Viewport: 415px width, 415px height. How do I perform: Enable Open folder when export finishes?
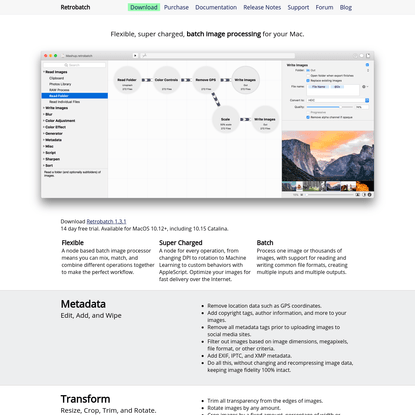pyautogui.click(x=308, y=76)
